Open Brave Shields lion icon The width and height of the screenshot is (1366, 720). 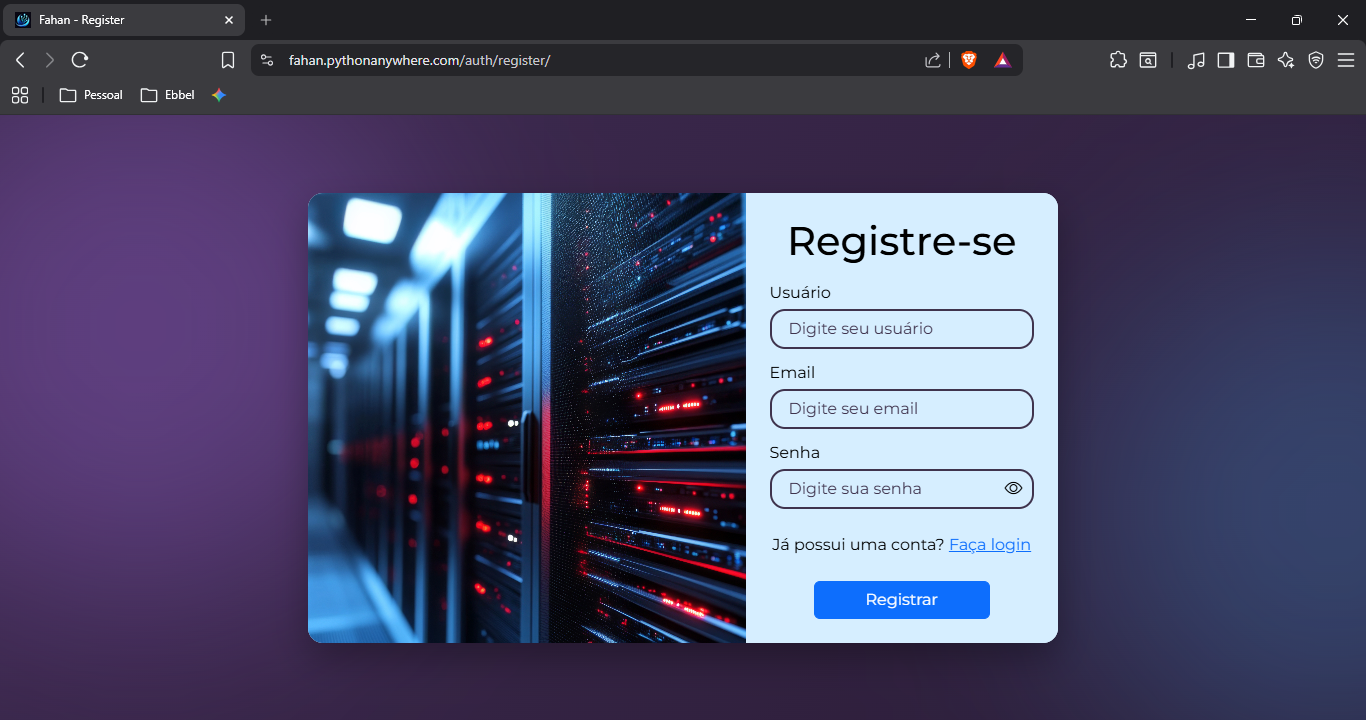(x=968, y=60)
